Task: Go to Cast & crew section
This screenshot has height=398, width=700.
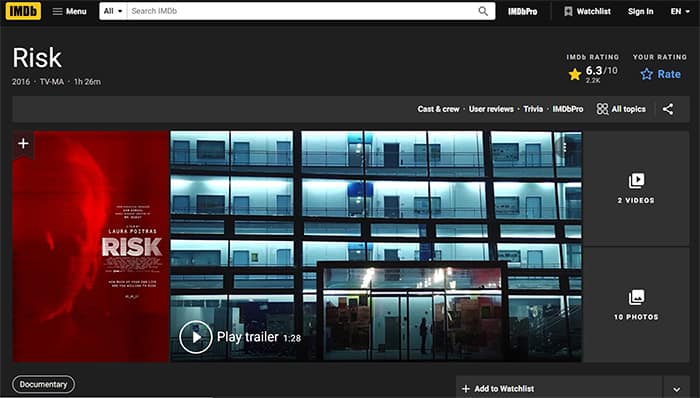Action: pyautogui.click(x=438, y=109)
